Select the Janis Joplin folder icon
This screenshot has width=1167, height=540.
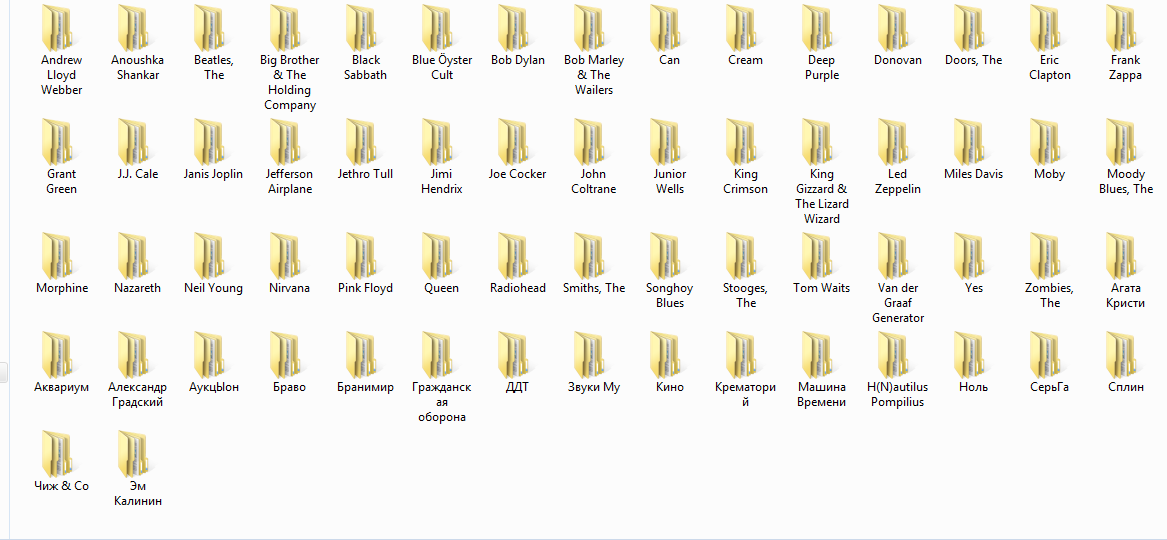click(x=209, y=141)
